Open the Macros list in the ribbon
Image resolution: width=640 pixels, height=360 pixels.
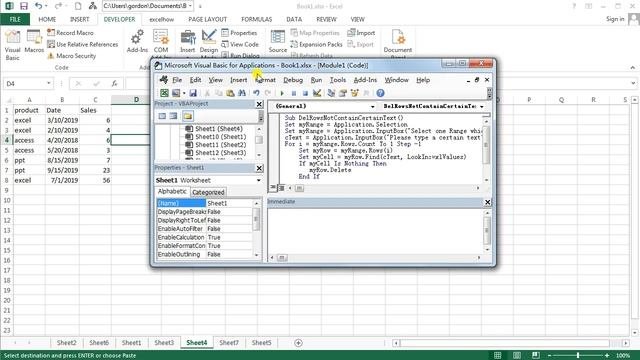(x=34, y=42)
